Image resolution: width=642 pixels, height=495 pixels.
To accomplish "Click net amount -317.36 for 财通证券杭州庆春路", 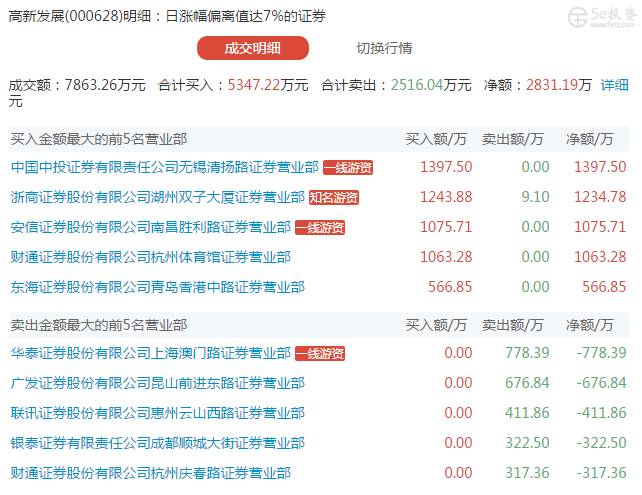I will [601, 472].
